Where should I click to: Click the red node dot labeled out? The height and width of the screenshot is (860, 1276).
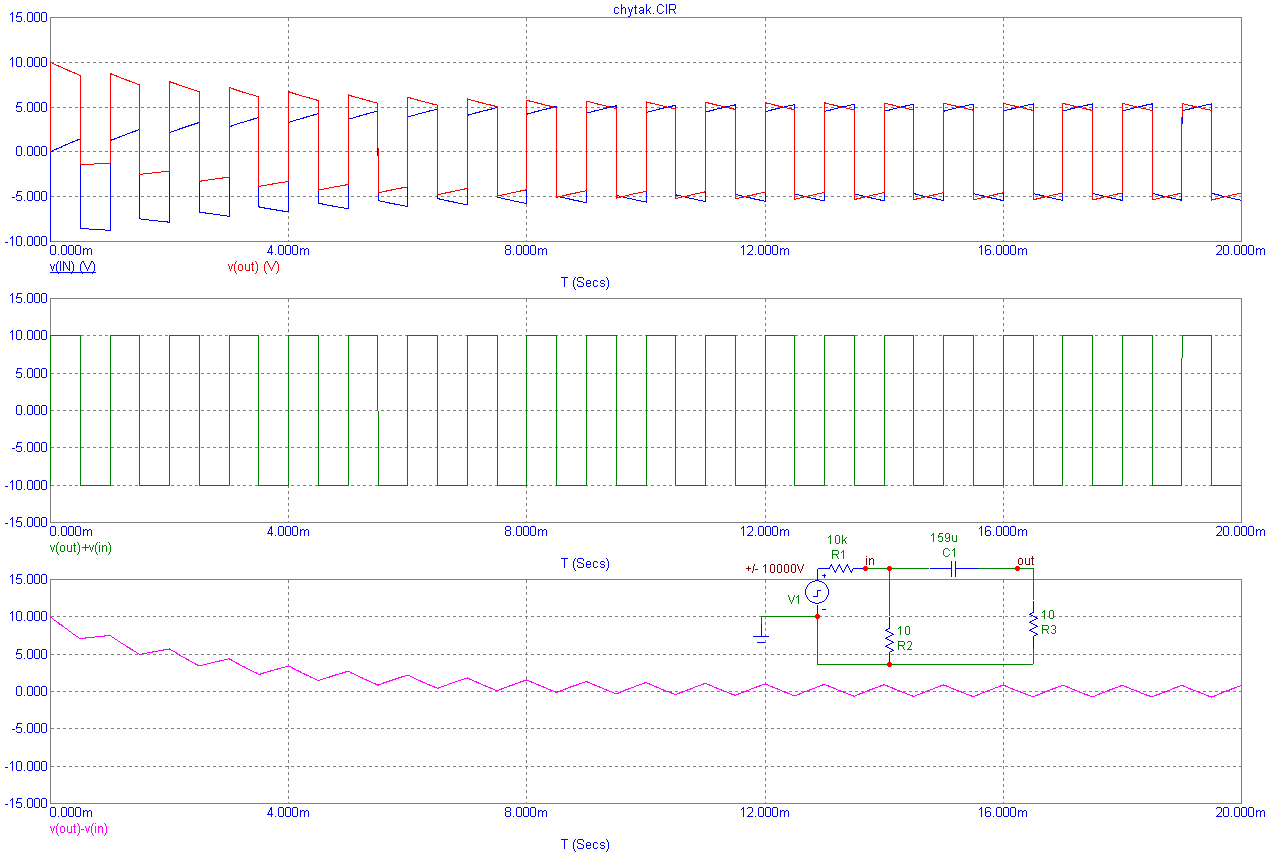(1018, 568)
